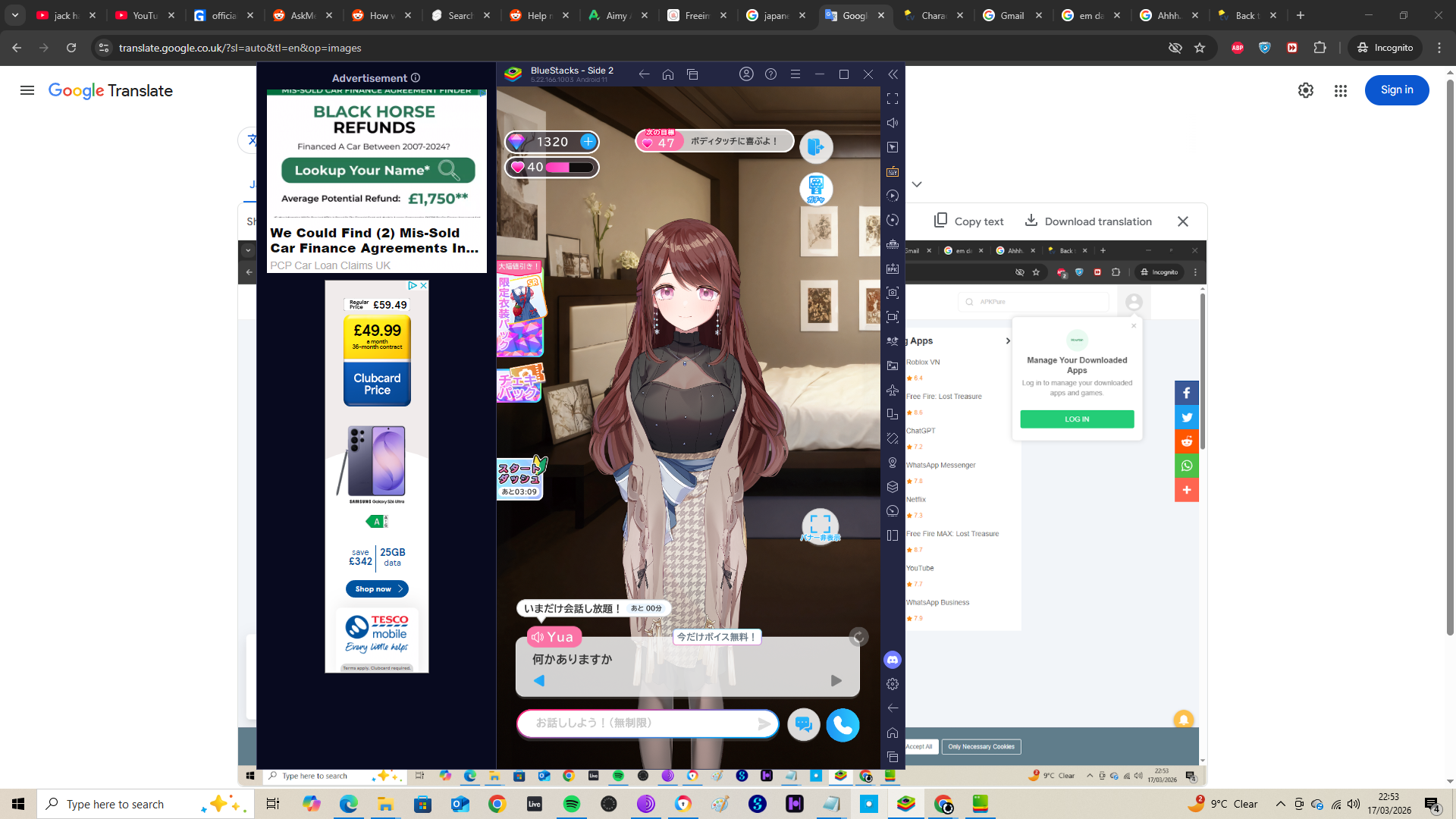Switch to the Gmail browser tab
The height and width of the screenshot is (819, 1456).
1012,15
